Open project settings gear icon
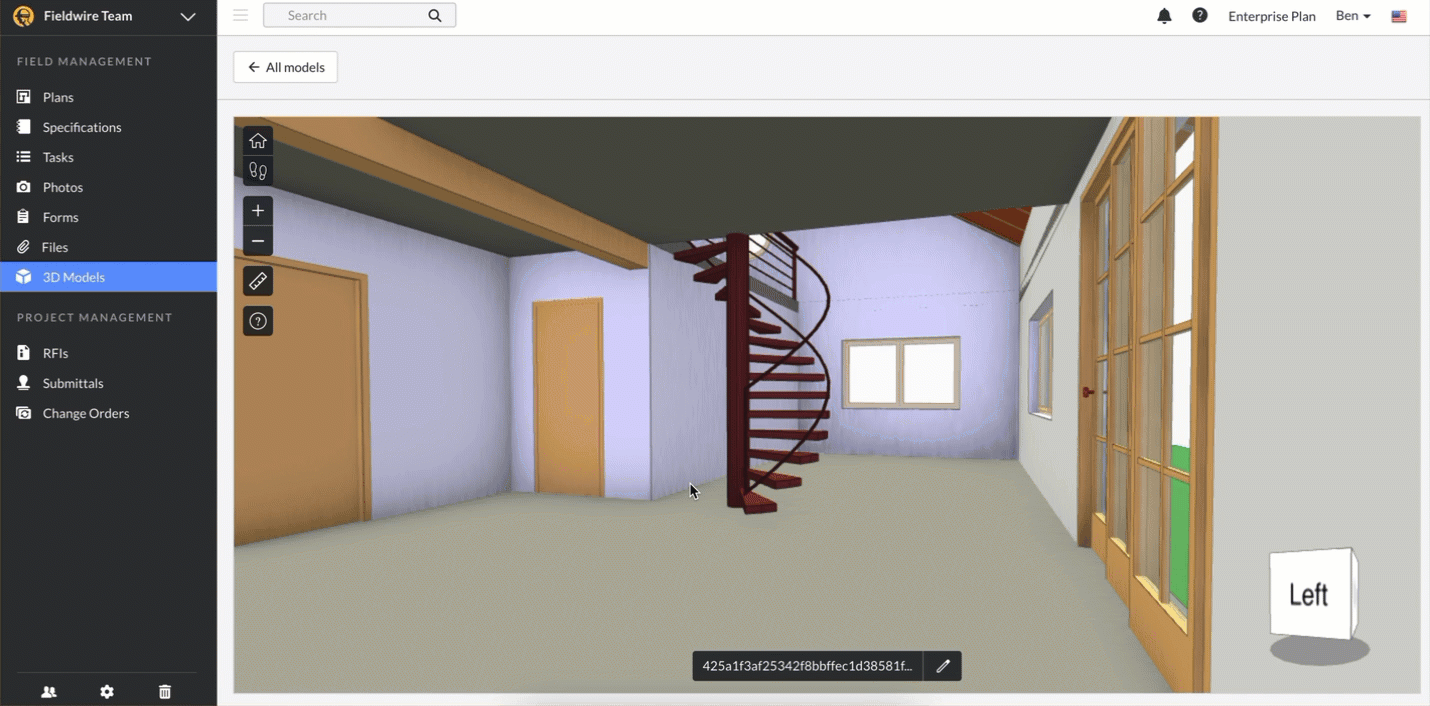The width and height of the screenshot is (1430, 706). (107, 692)
